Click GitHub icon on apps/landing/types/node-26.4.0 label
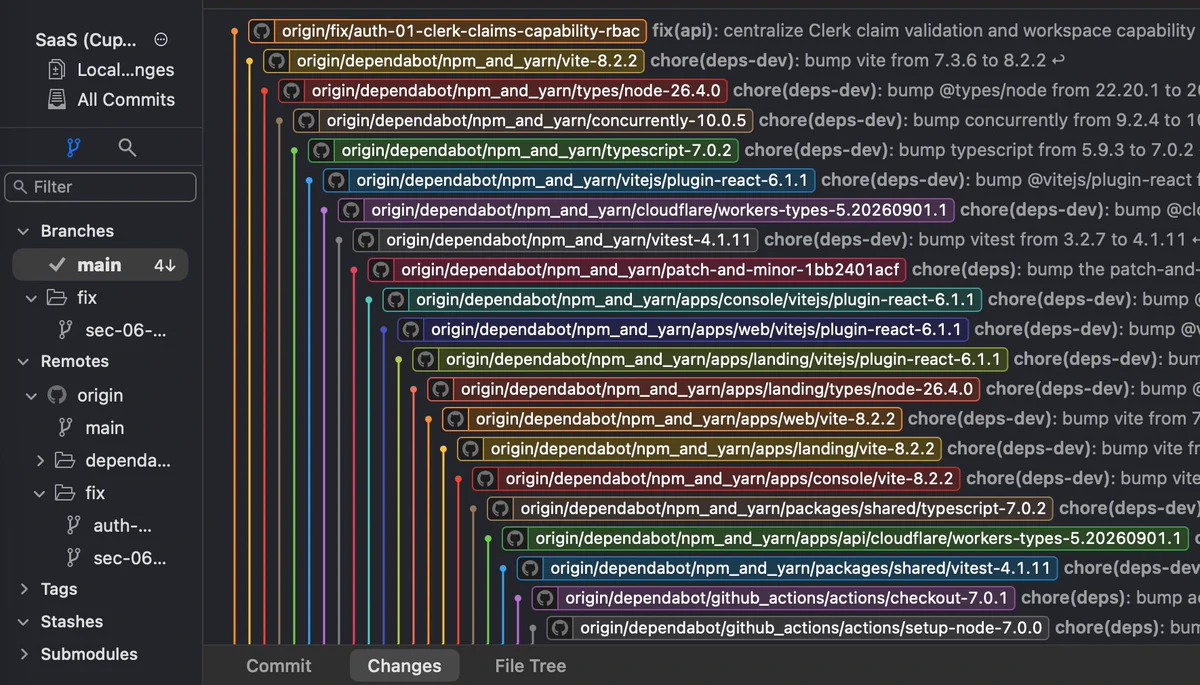The width and height of the screenshot is (1200, 685). click(x=442, y=389)
